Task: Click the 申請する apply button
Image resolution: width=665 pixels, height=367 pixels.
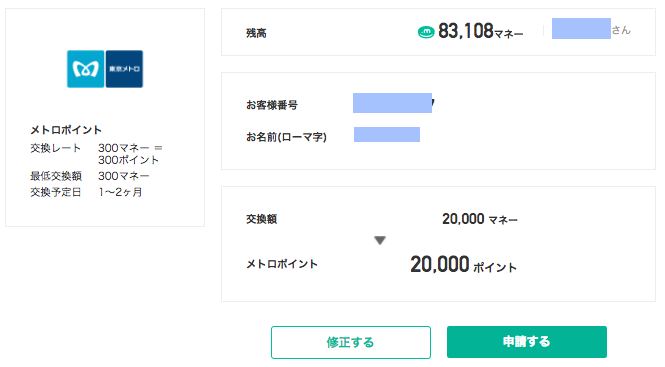Action: tap(527, 342)
